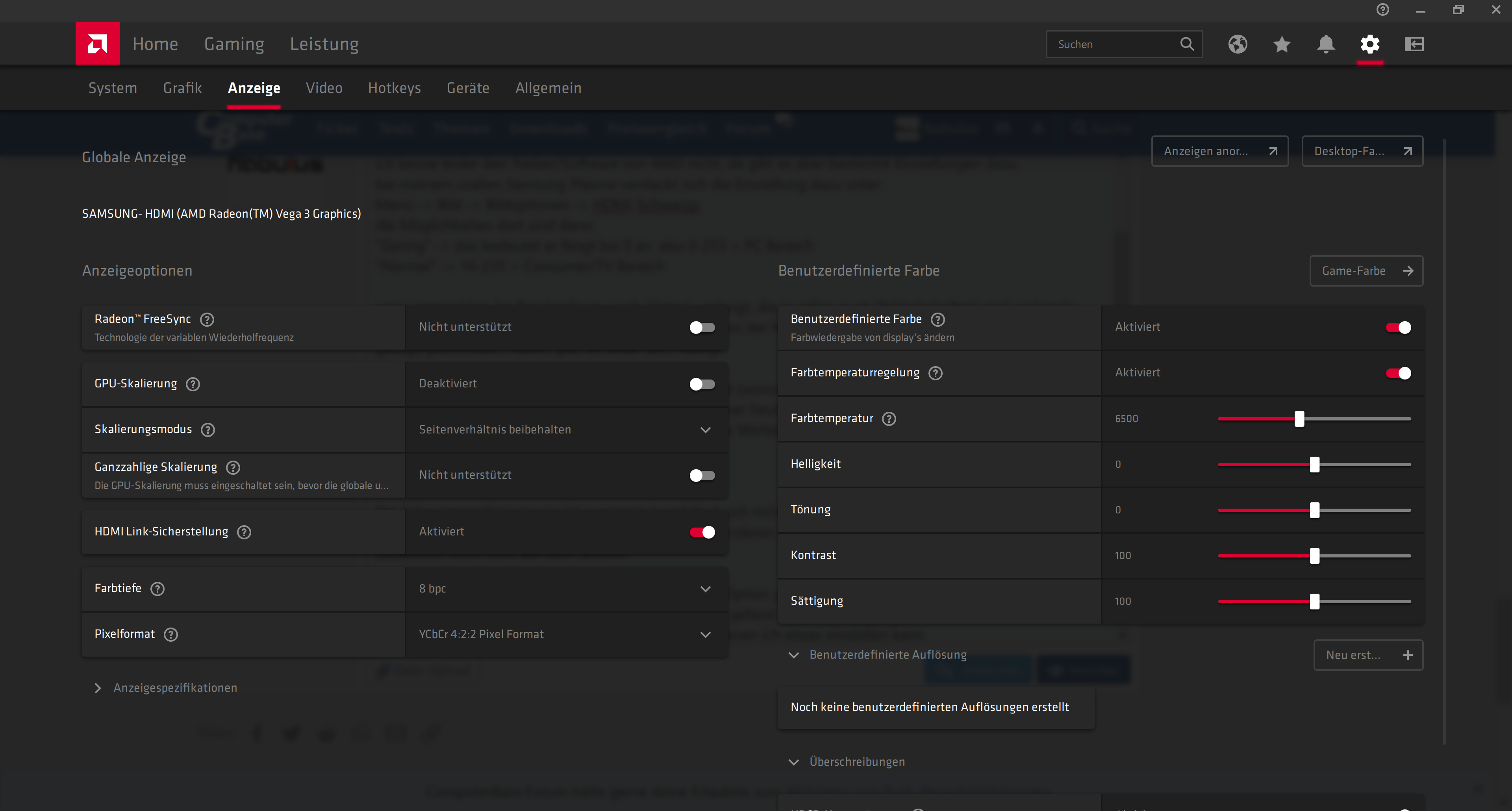Turn off Farbtemperaturregelung switch
The width and height of the screenshot is (1512, 811).
[1398, 373]
